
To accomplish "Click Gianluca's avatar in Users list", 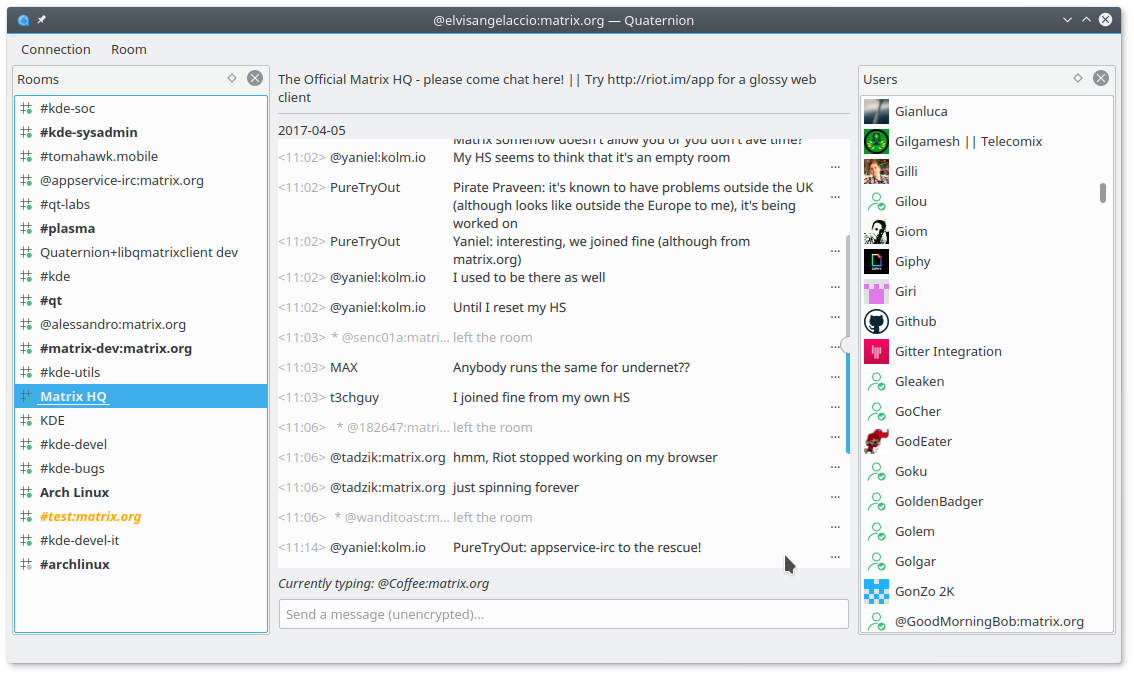I will 876,111.
